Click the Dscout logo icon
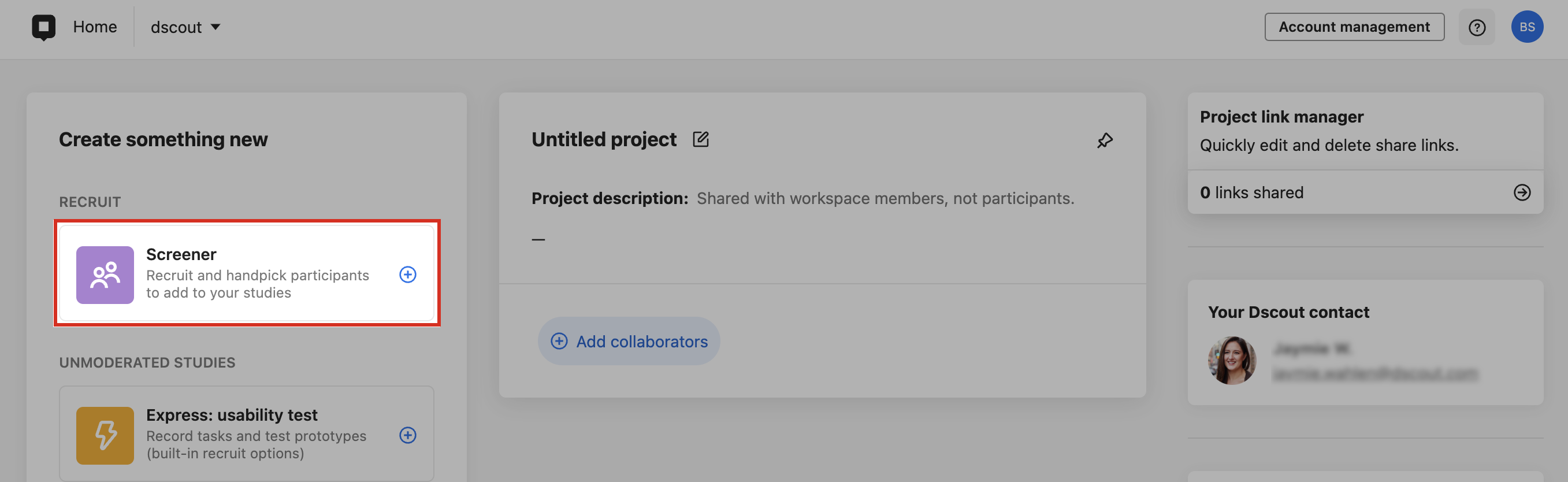The height and width of the screenshot is (482, 1568). tap(43, 27)
